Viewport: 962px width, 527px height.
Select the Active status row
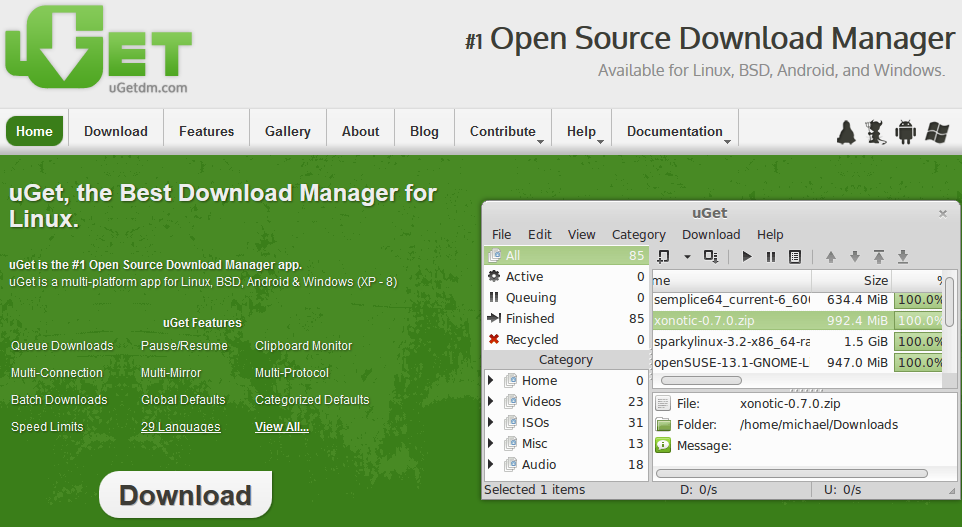[566, 277]
